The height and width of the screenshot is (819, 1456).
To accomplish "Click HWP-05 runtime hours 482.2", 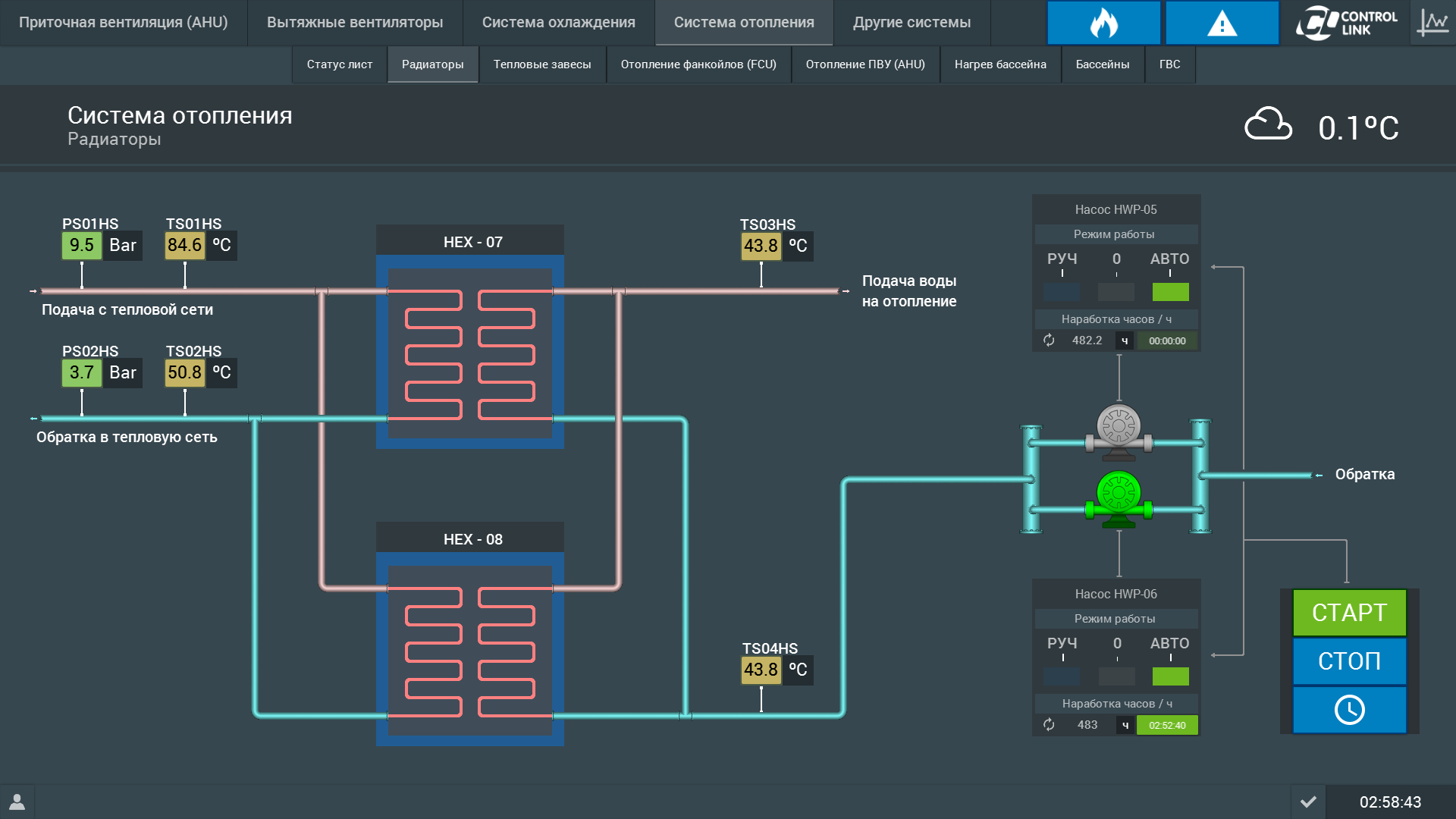I will [x=1087, y=340].
